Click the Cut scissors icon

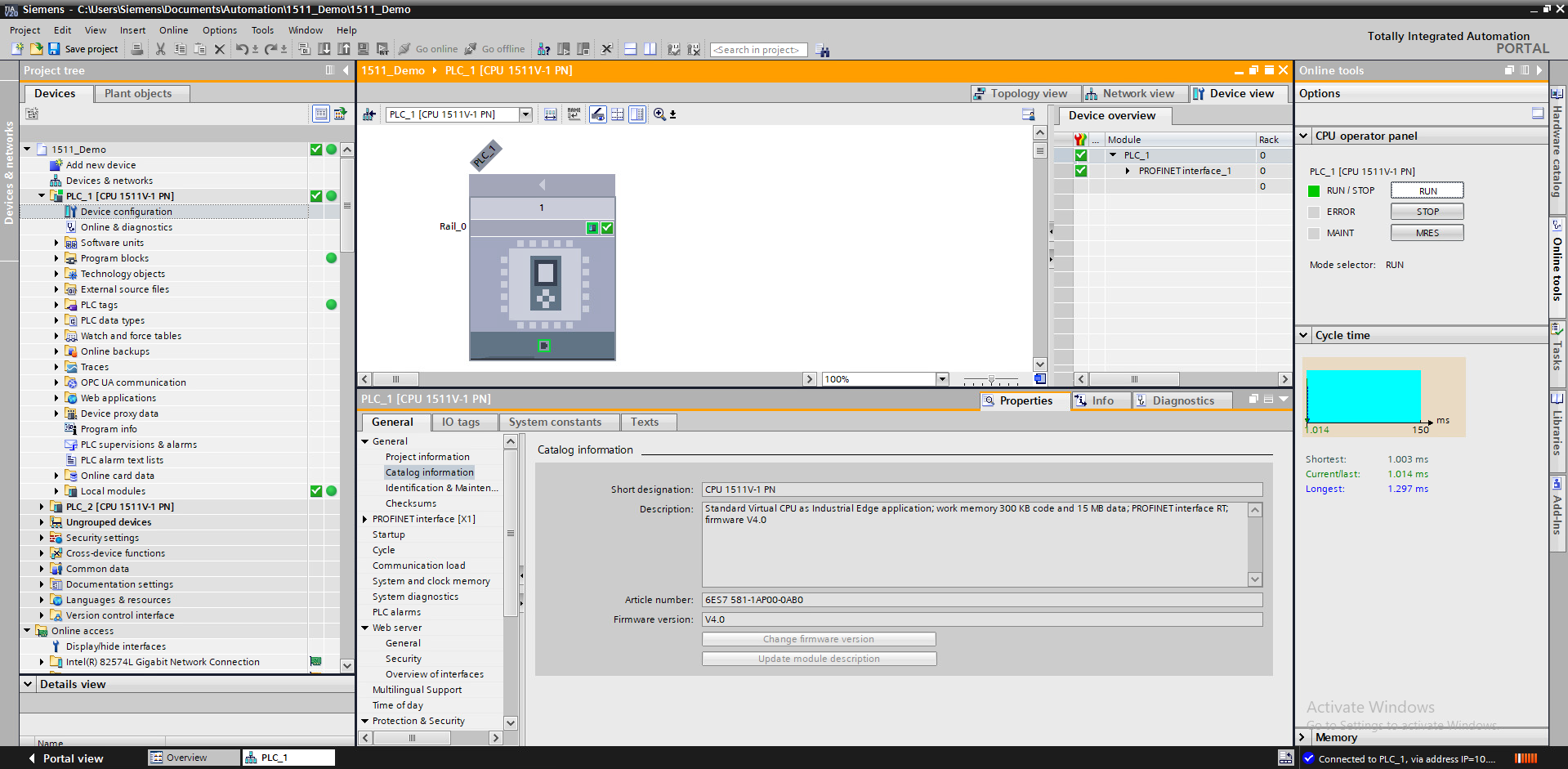point(160,49)
